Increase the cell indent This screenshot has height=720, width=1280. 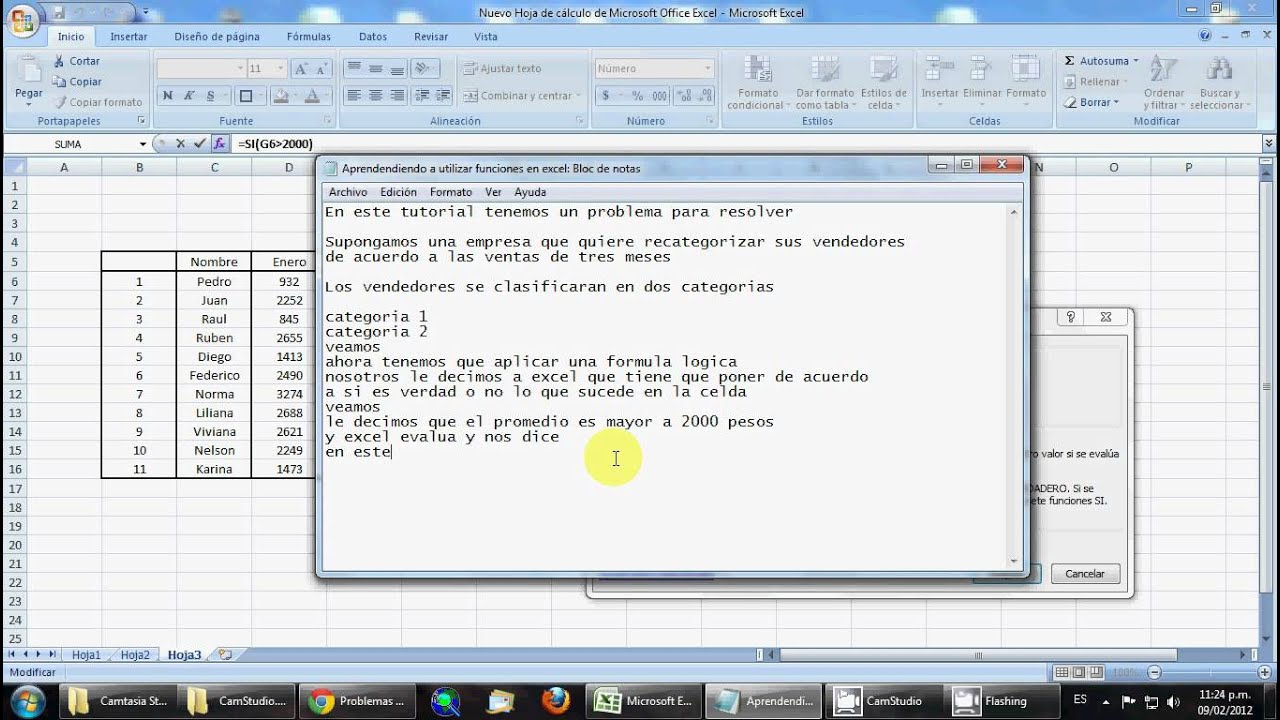pos(443,96)
